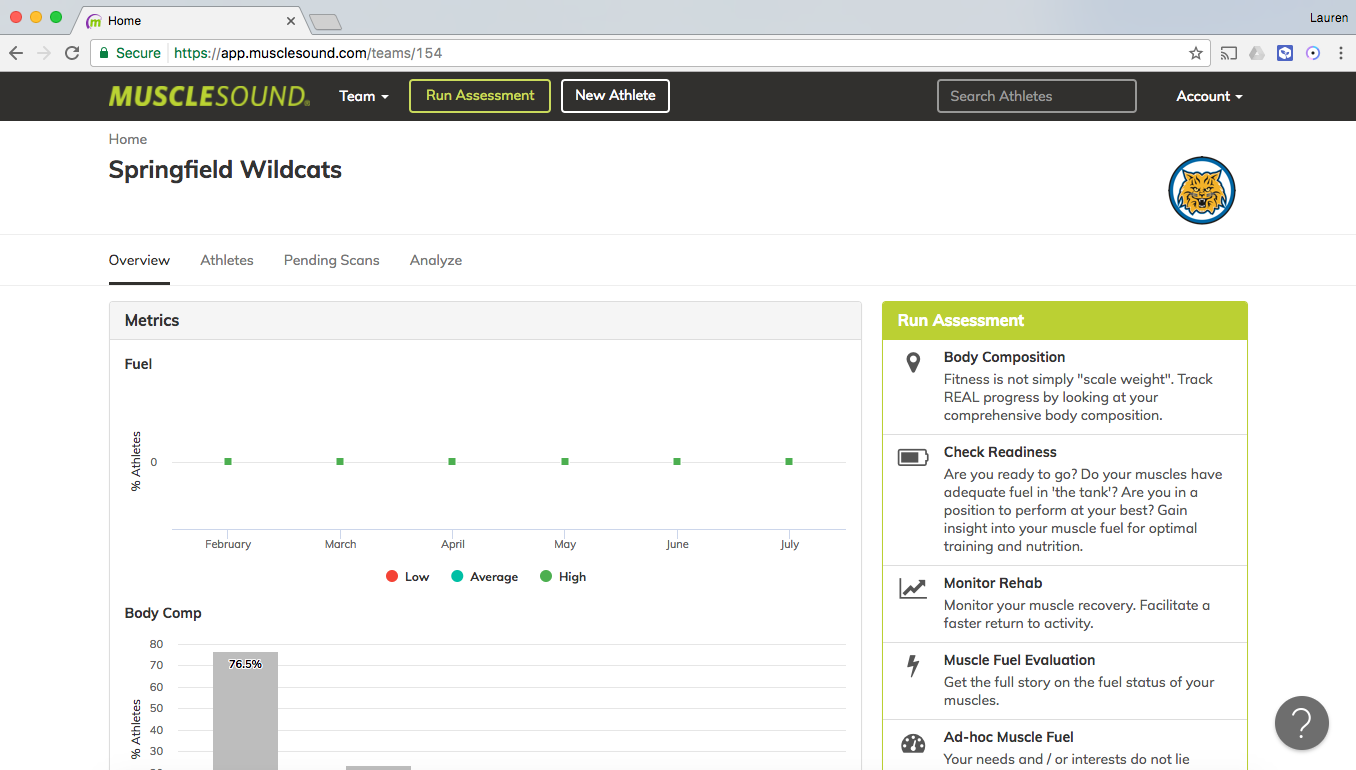1356x770 pixels.
Task: Toggle the Average legend series
Action: click(x=485, y=577)
